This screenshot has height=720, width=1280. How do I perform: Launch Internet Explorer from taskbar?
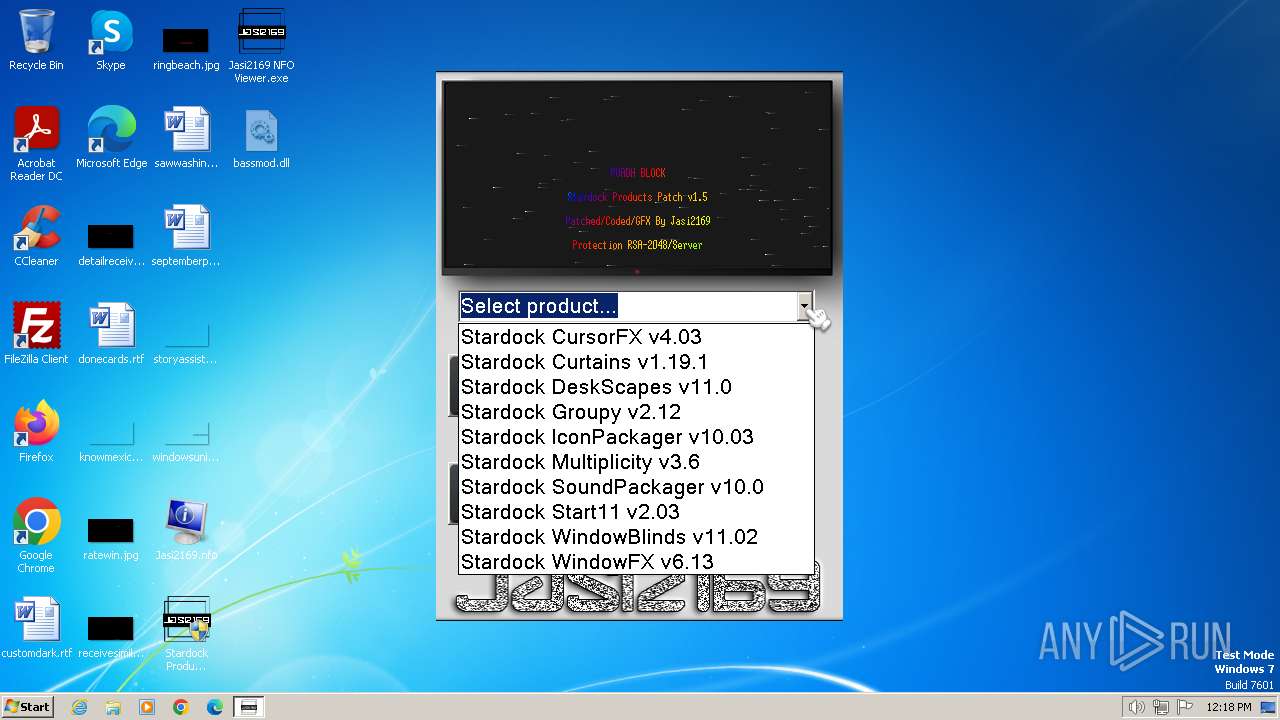point(79,707)
